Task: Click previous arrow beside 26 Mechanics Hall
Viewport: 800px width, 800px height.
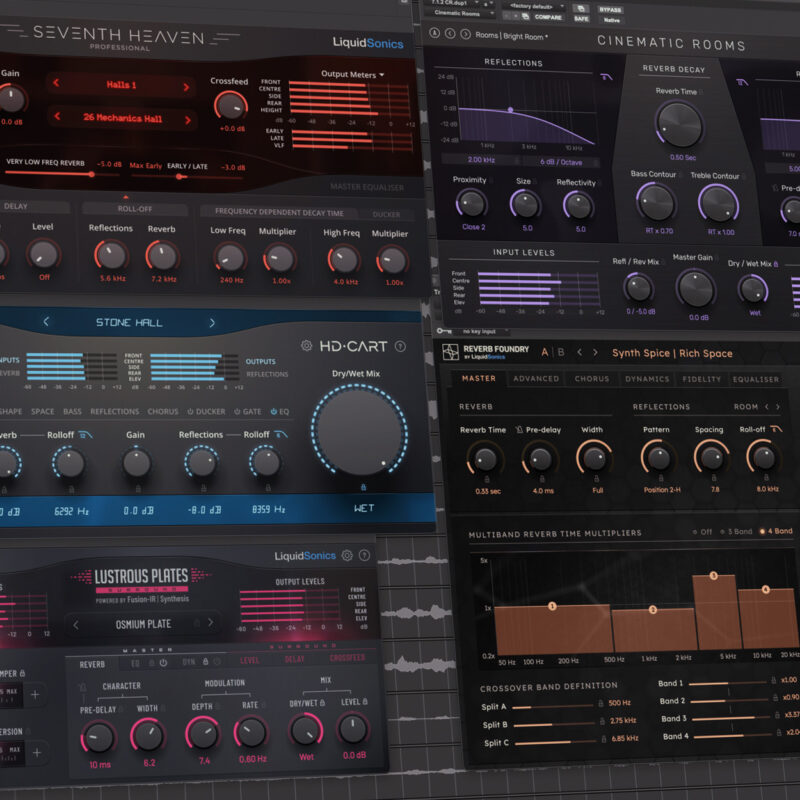Action: pos(57,116)
